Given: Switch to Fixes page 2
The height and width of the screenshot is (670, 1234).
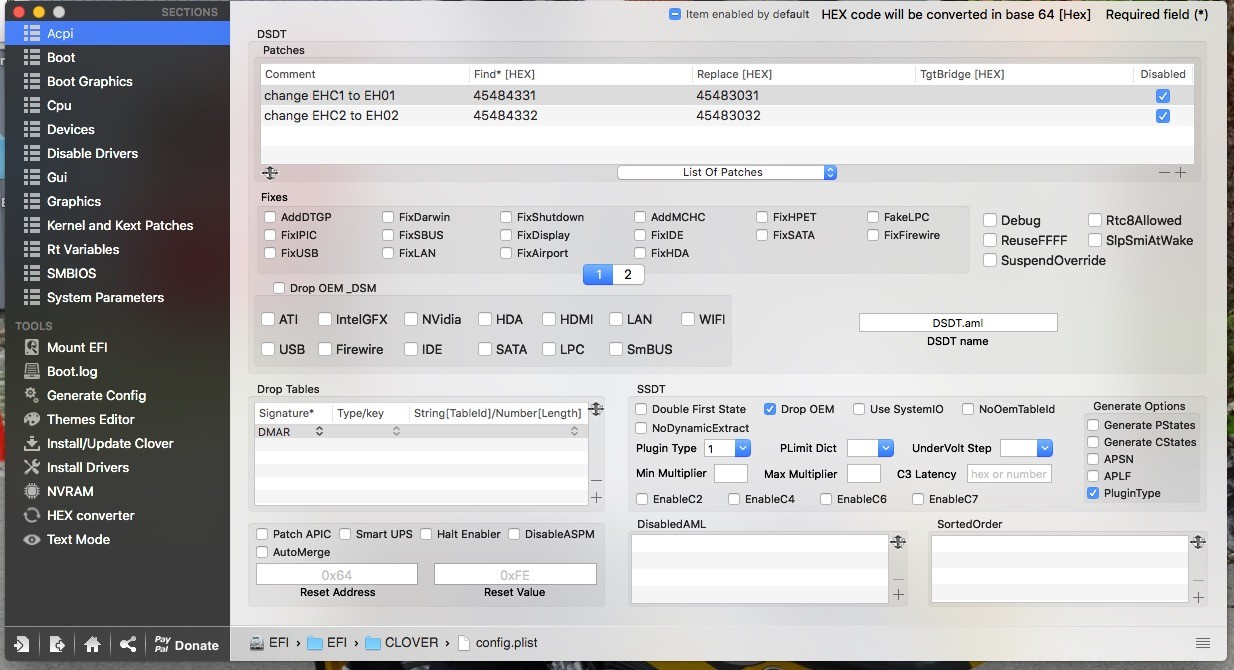Looking at the screenshot, I should [x=627, y=274].
